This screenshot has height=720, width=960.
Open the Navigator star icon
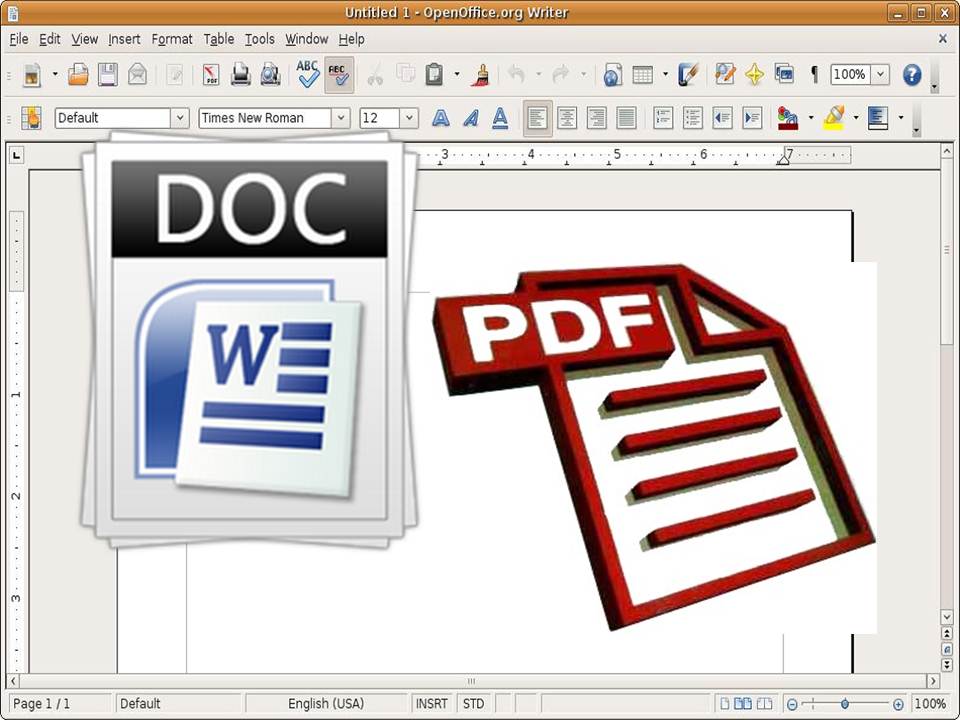(x=754, y=75)
